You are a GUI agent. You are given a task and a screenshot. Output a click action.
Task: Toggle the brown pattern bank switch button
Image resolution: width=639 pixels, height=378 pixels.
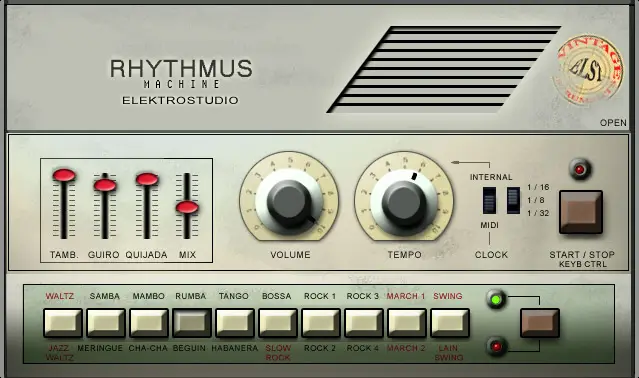[x=540, y=323]
